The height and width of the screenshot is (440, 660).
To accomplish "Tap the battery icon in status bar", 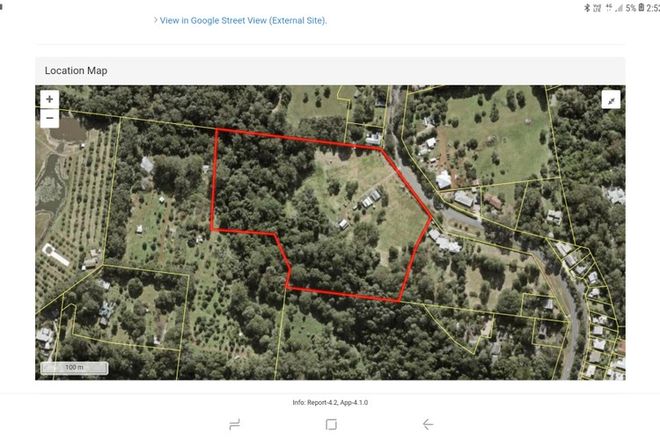I will [x=641, y=7].
